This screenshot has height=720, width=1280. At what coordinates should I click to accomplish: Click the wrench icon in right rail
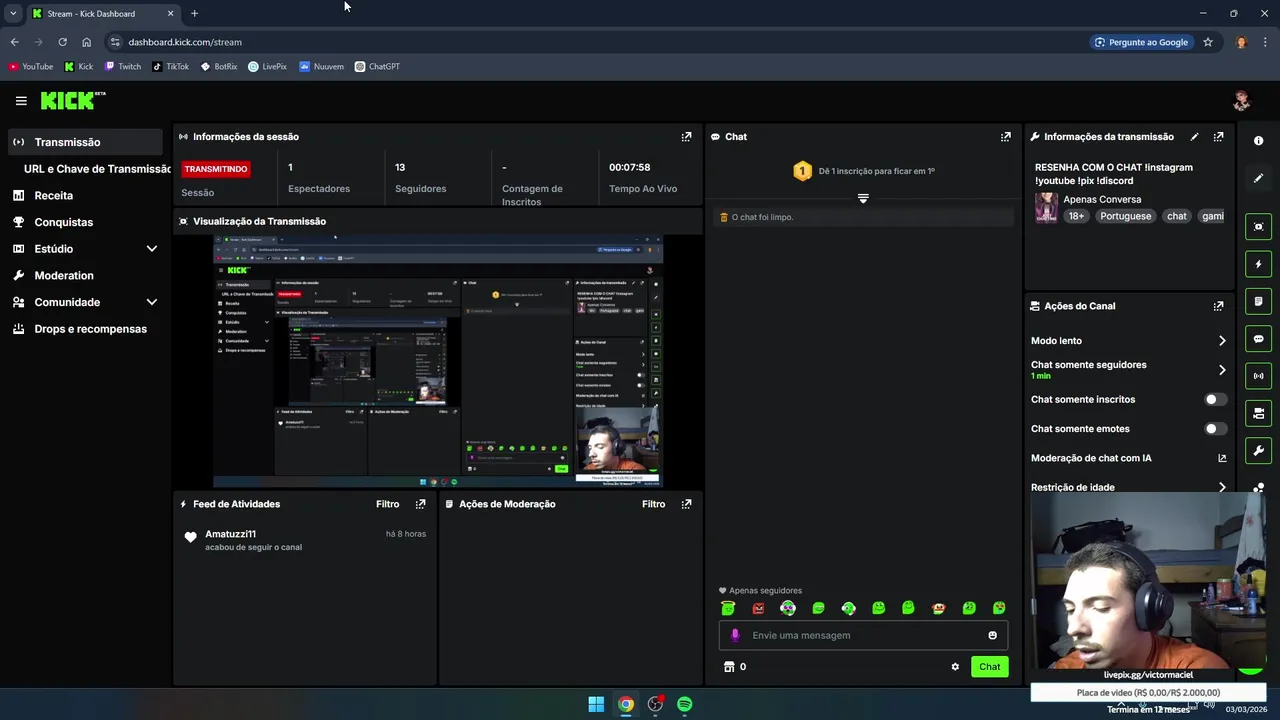pyautogui.click(x=1258, y=451)
